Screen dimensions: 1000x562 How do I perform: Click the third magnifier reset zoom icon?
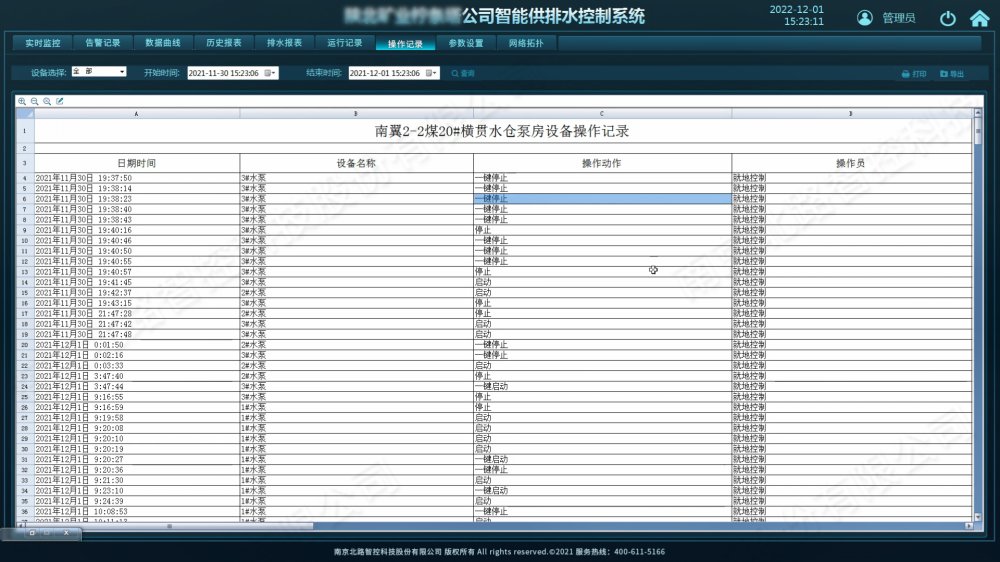click(x=47, y=101)
